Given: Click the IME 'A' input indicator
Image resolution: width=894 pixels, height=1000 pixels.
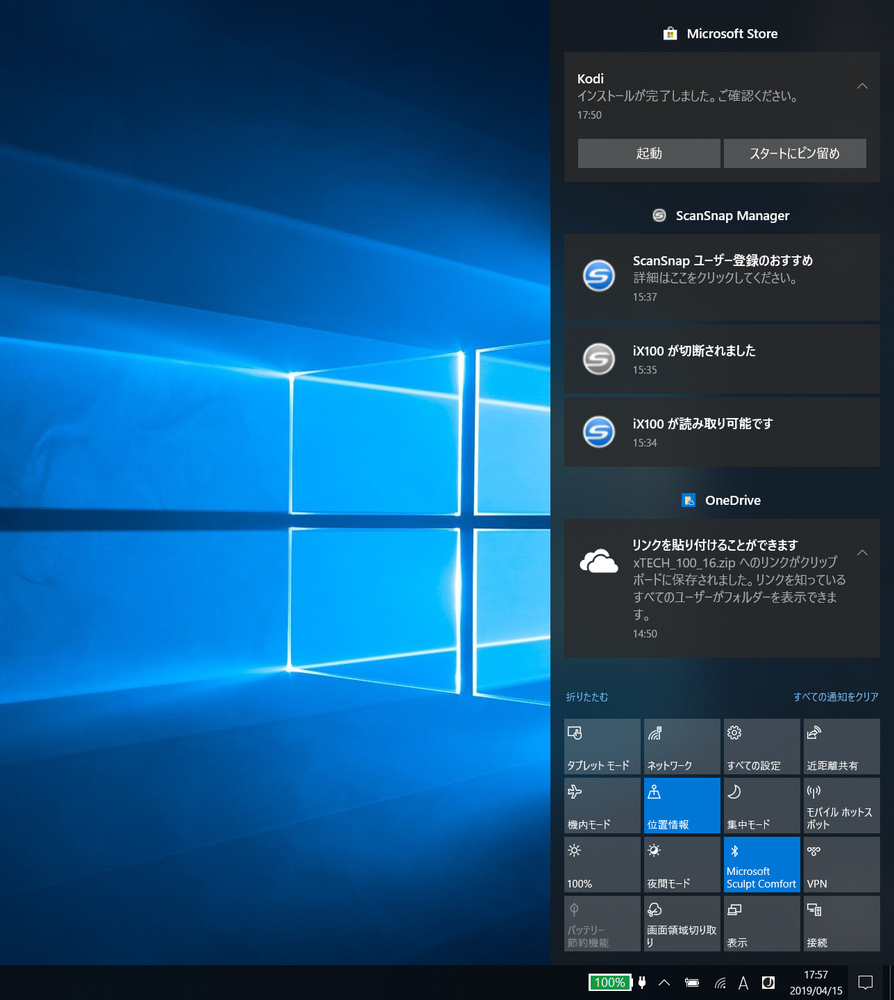Looking at the screenshot, I should (743, 983).
